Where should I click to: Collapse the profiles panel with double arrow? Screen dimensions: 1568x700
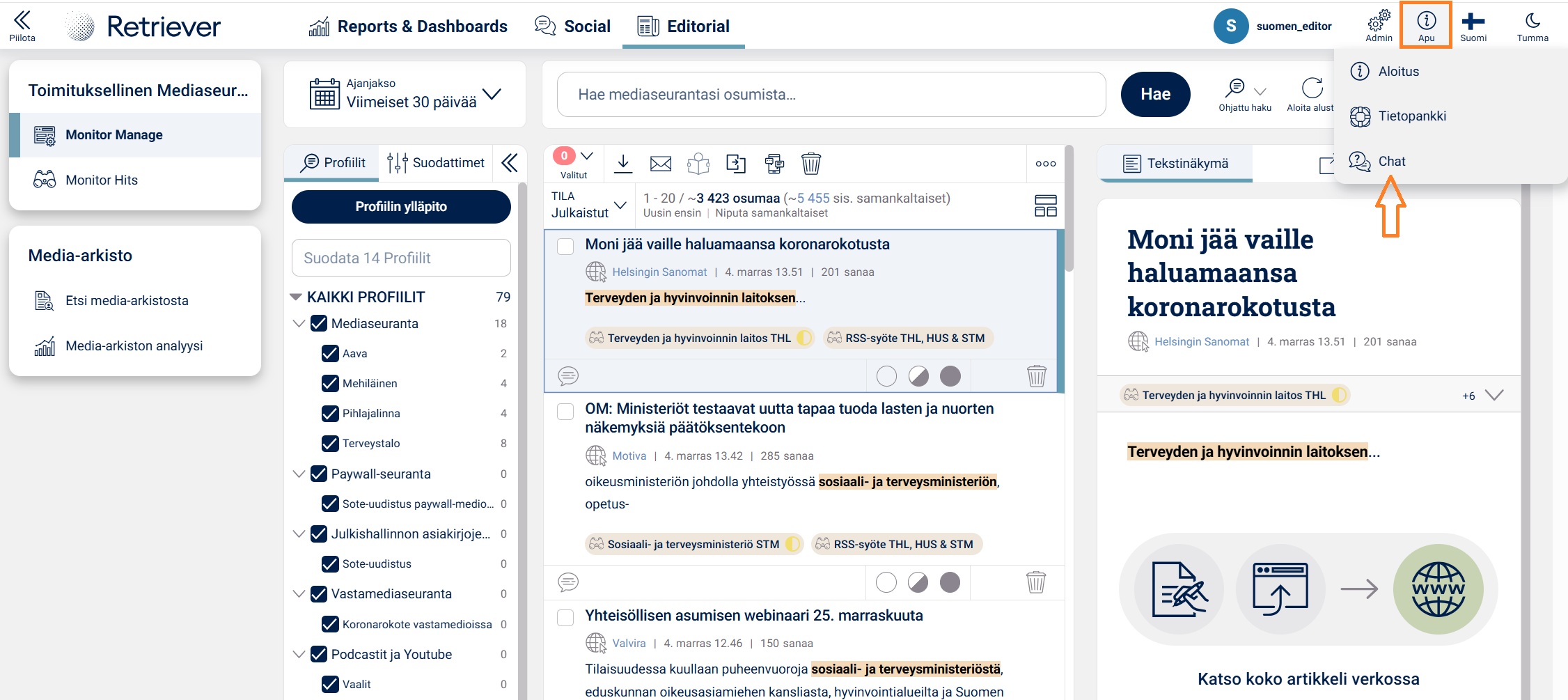coord(510,163)
